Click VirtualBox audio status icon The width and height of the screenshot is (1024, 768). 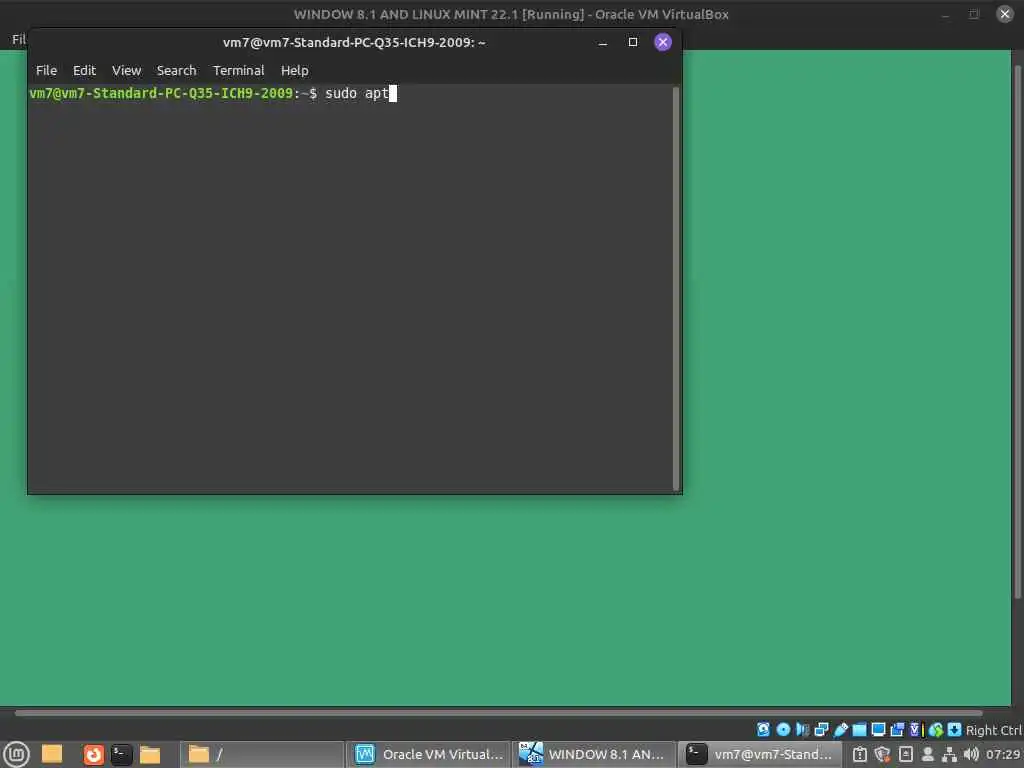[x=803, y=729]
